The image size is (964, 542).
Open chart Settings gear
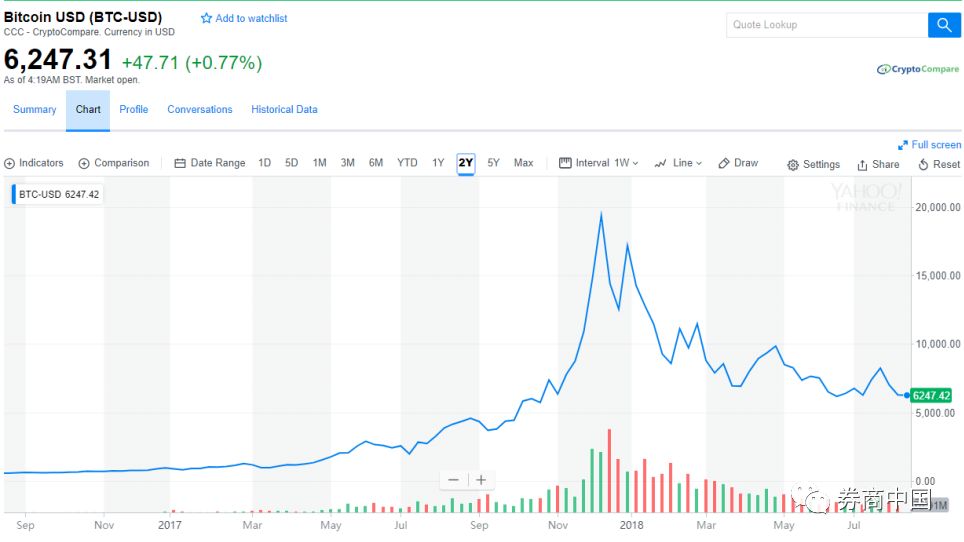click(813, 165)
